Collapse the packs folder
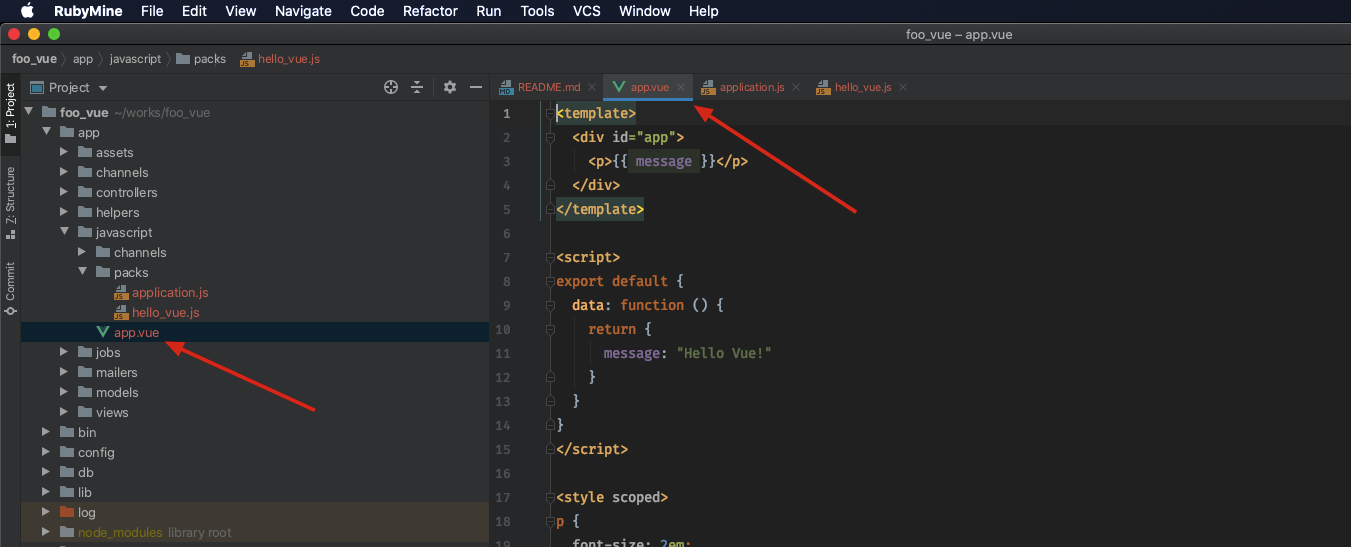This screenshot has width=1351, height=547. click(x=83, y=272)
